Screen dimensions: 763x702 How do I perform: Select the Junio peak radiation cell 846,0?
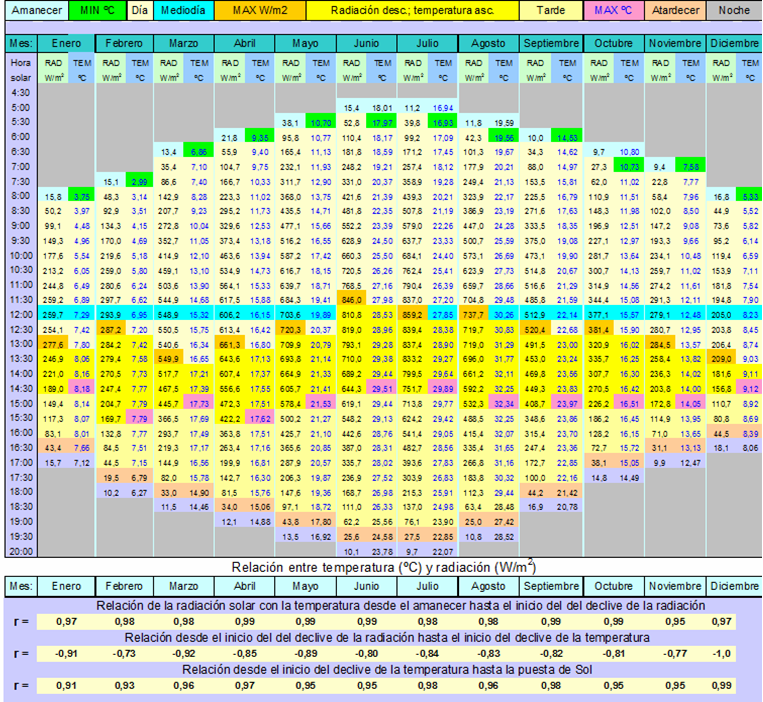click(351, 299)
